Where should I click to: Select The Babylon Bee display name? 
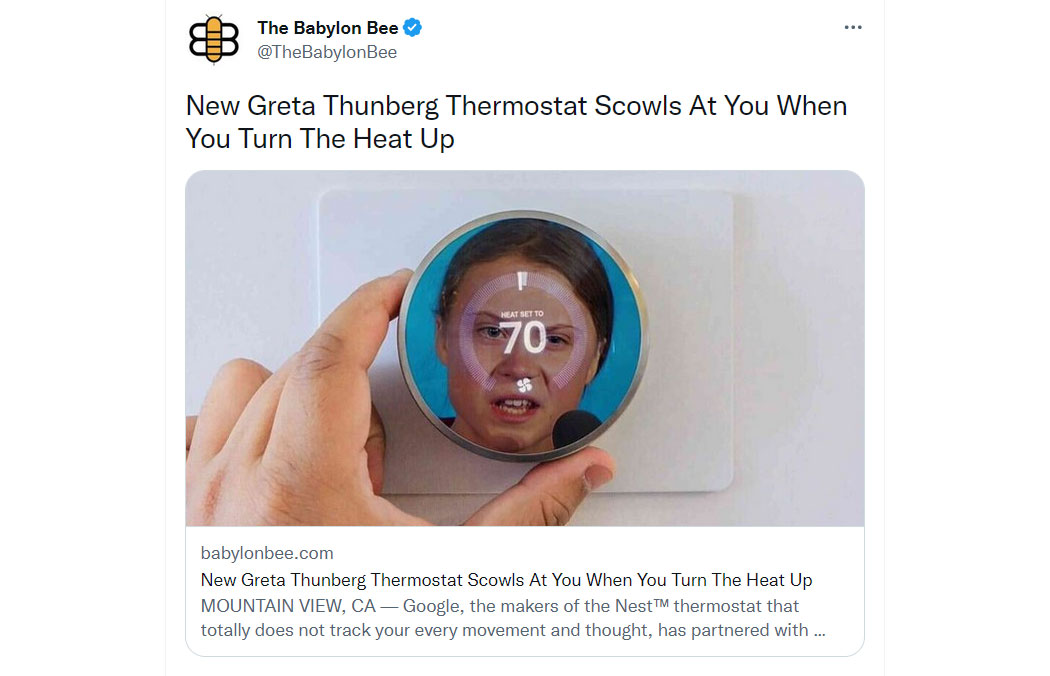tap(327, 28)
